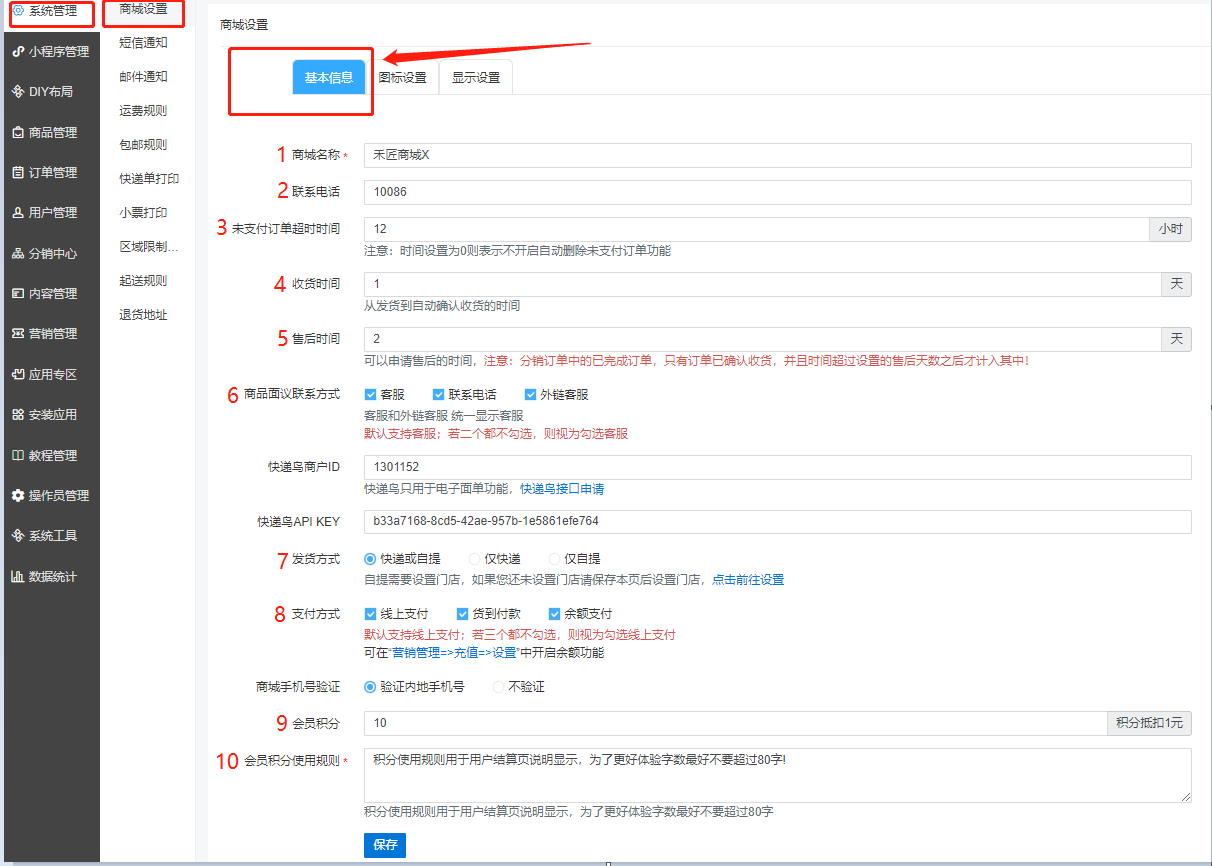
Task: Click the 小程序管理 sidebar icon
Action: click(18, 51)
